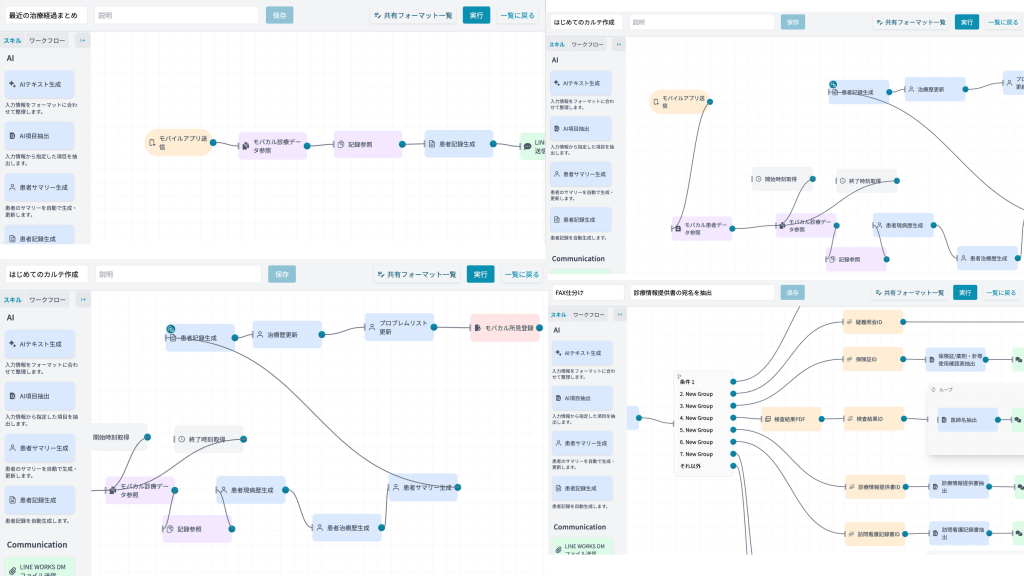Open the スキル tab in 最近の治療経過まとめ panel

coord(12,40)
